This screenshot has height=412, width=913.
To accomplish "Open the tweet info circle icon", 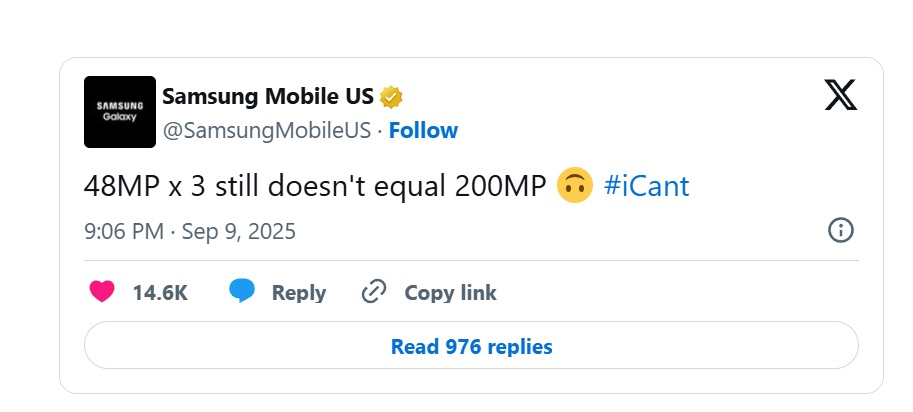I will click(841, 230).
